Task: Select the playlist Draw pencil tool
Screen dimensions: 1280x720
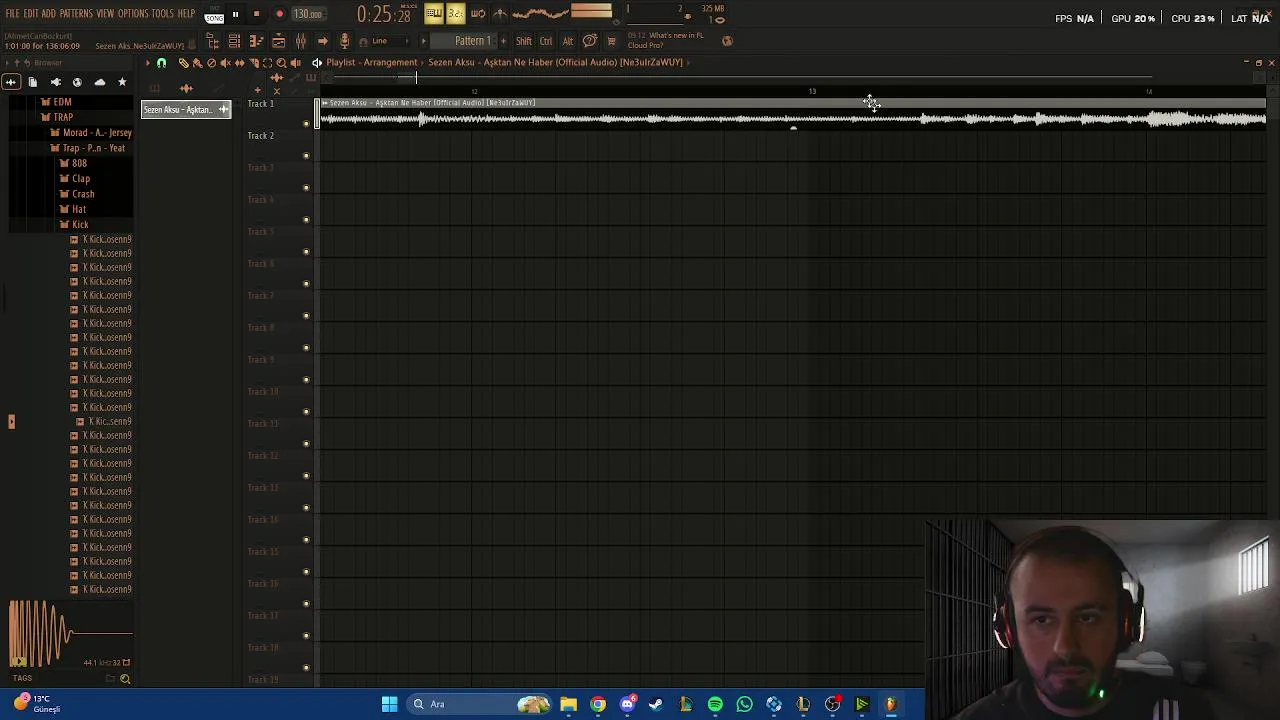Action: pos(183,63)
